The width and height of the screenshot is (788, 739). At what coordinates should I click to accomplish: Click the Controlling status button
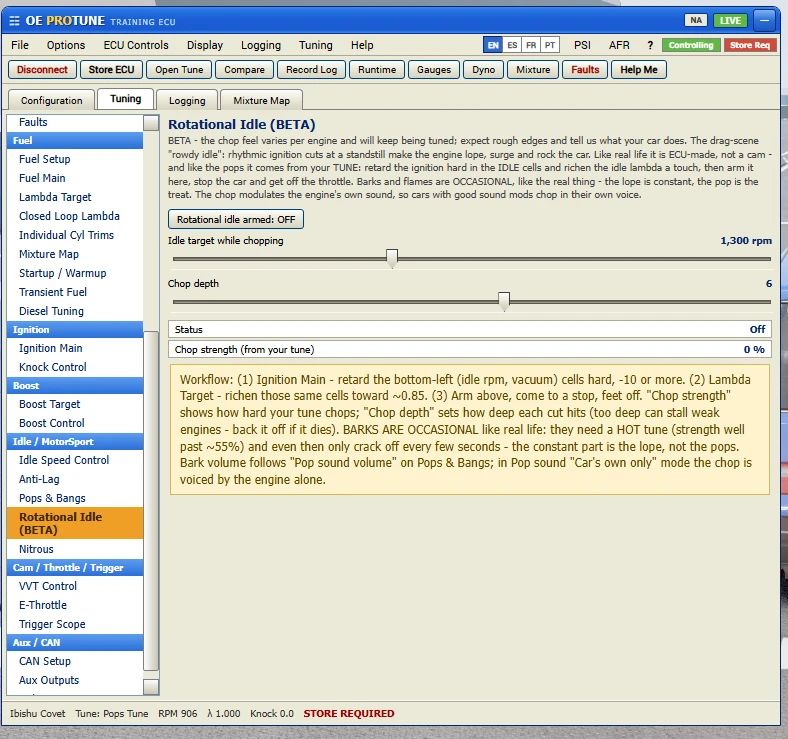coord(691,45)
